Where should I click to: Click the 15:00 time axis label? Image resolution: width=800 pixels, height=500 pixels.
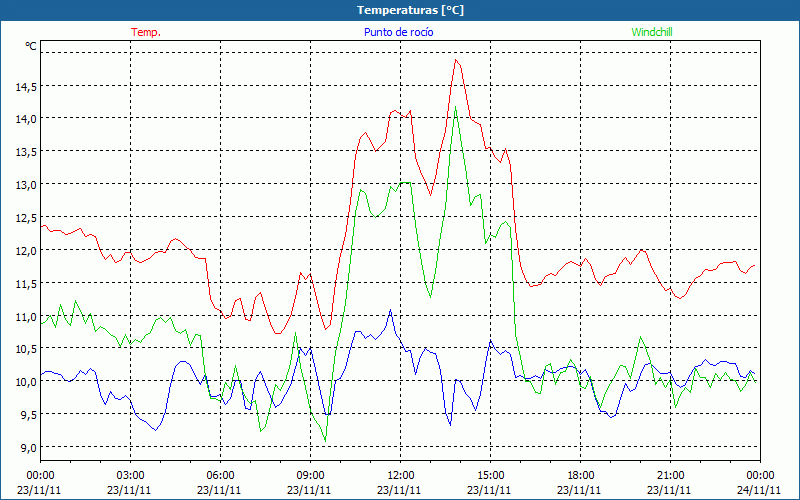click(490, 476)
